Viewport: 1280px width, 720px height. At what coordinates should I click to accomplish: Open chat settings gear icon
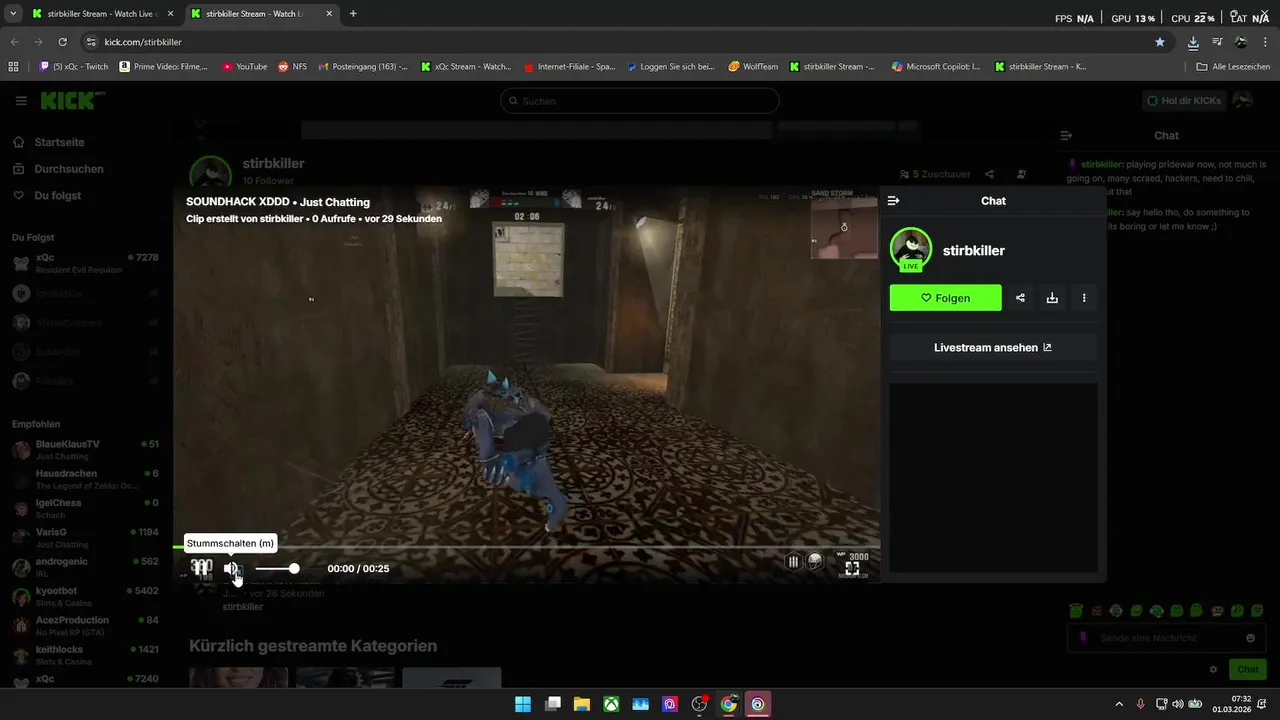pyautogui.click(x=1214, y=669)
